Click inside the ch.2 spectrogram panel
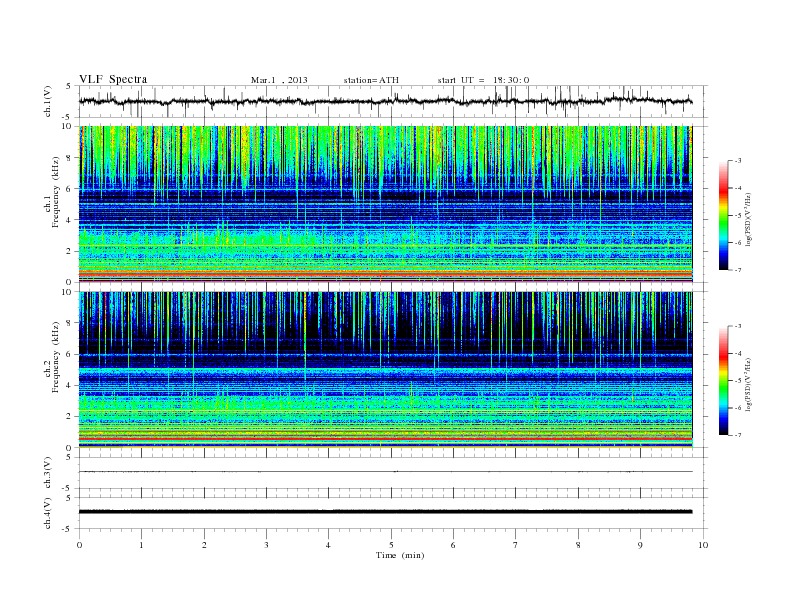792x612 pixels. click(385, 370)
